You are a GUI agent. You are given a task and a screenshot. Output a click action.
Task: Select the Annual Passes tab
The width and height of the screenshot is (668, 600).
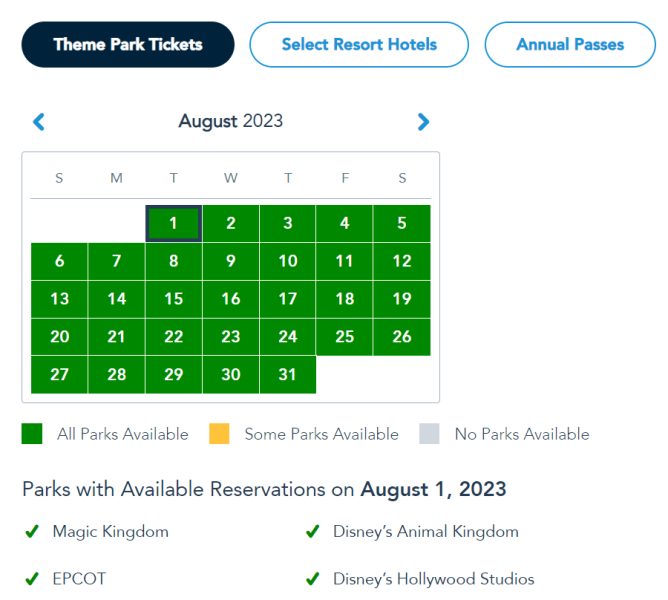click(570, 44)
